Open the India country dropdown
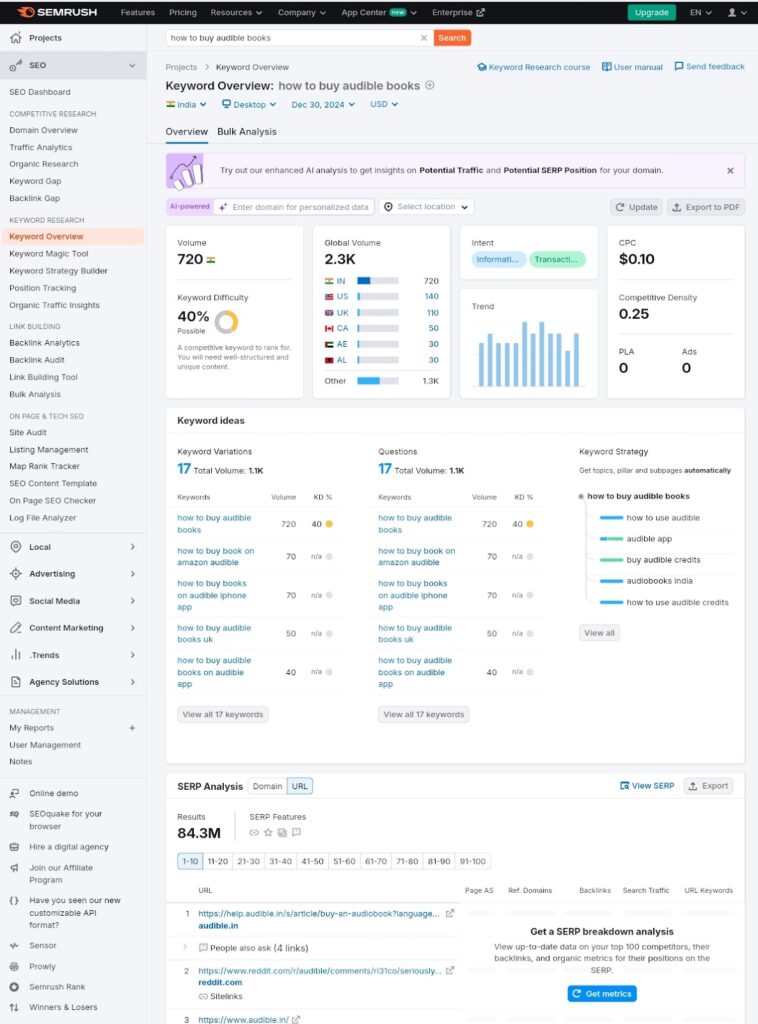The height and width of the screenshot is (1024, 758). tap(186, 104)
